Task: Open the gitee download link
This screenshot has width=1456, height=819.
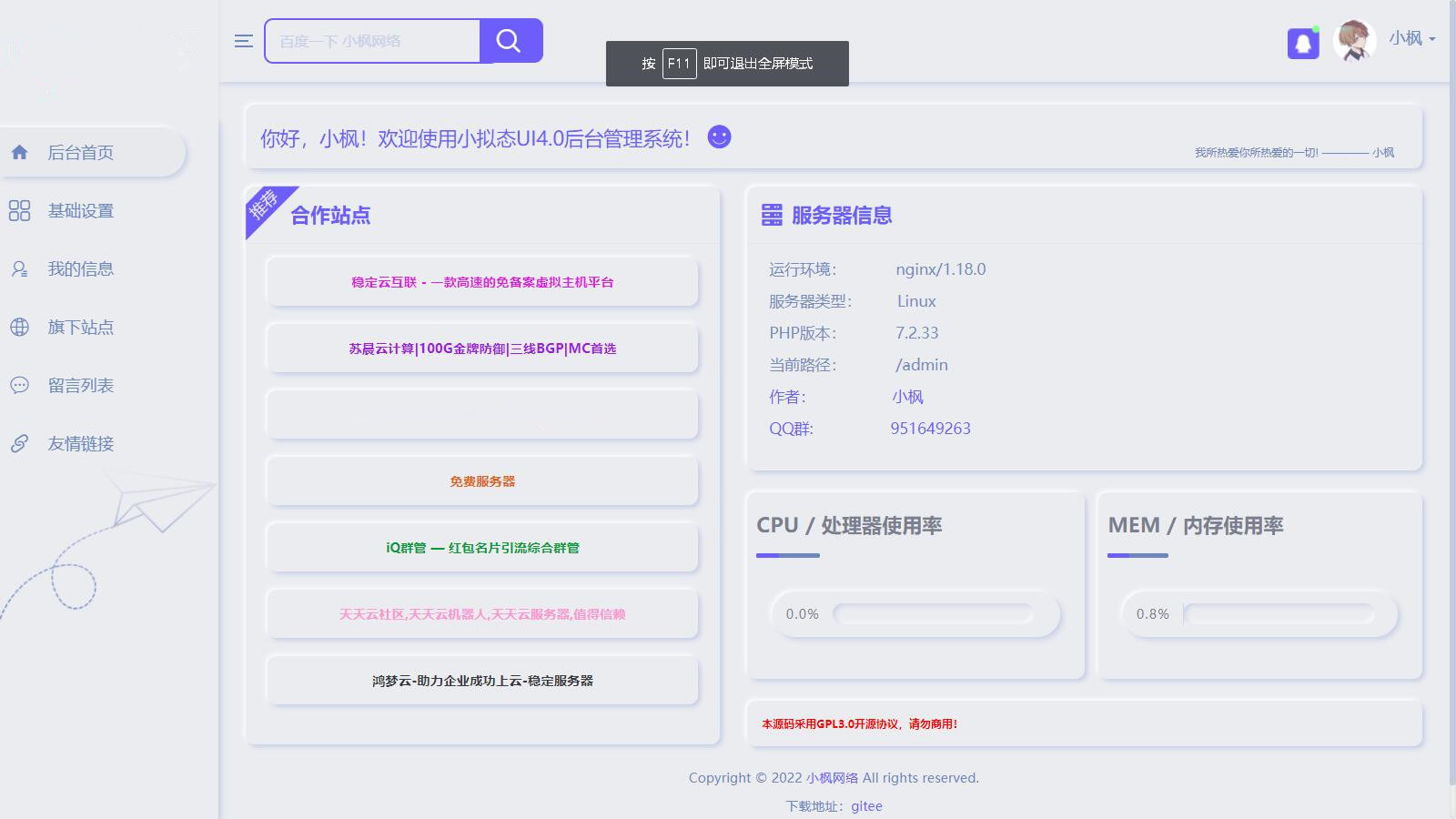Action: pyautogui.click(x=866, y=806)
